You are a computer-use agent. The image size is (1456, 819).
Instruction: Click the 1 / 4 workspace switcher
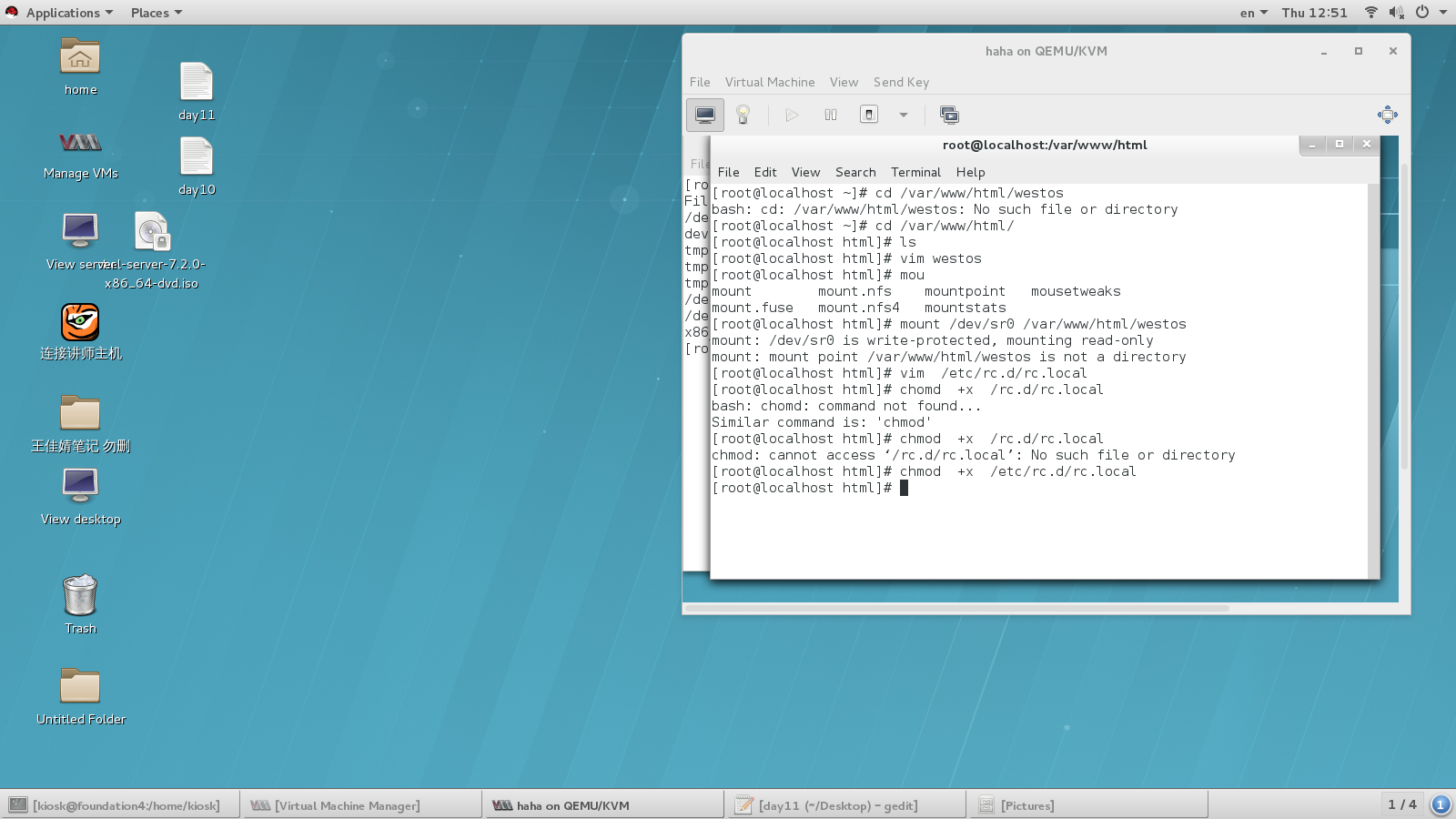pos(1402,804)
